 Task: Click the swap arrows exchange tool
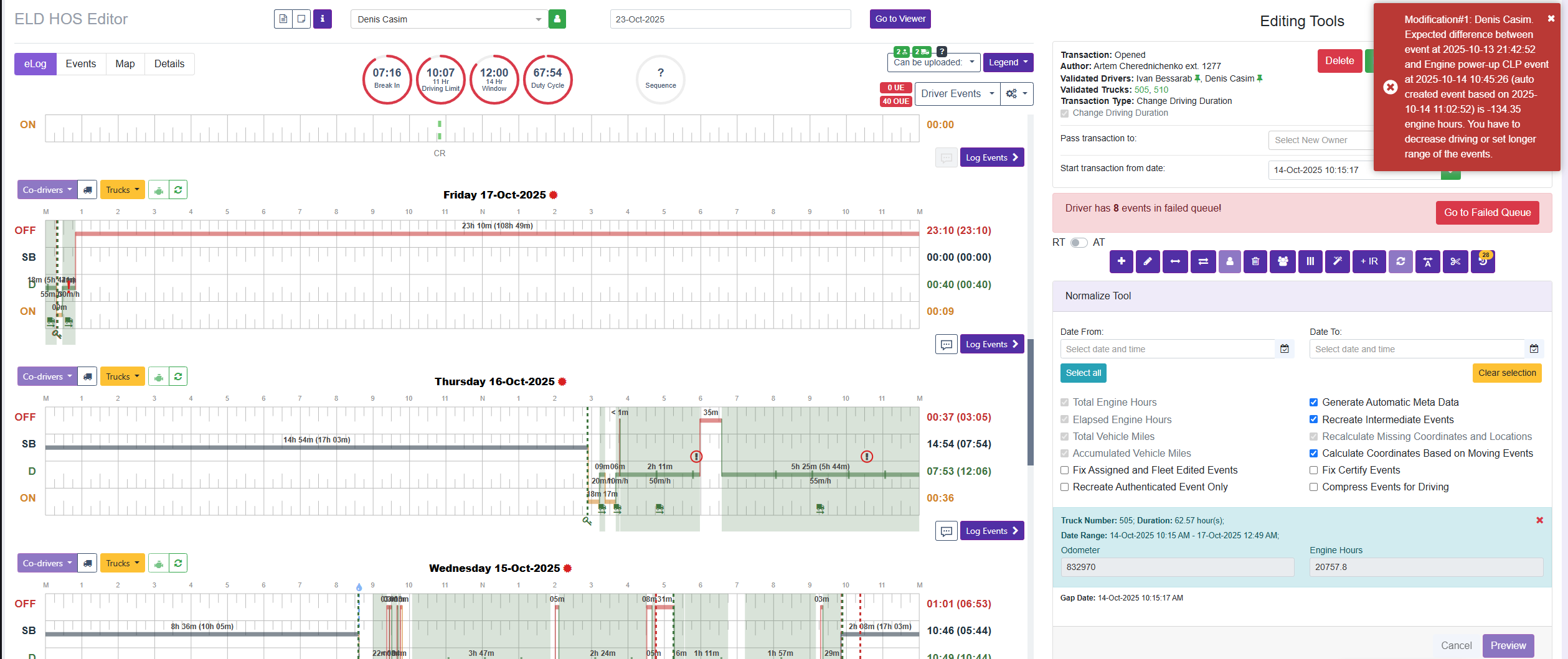(x=1203, y=261)
